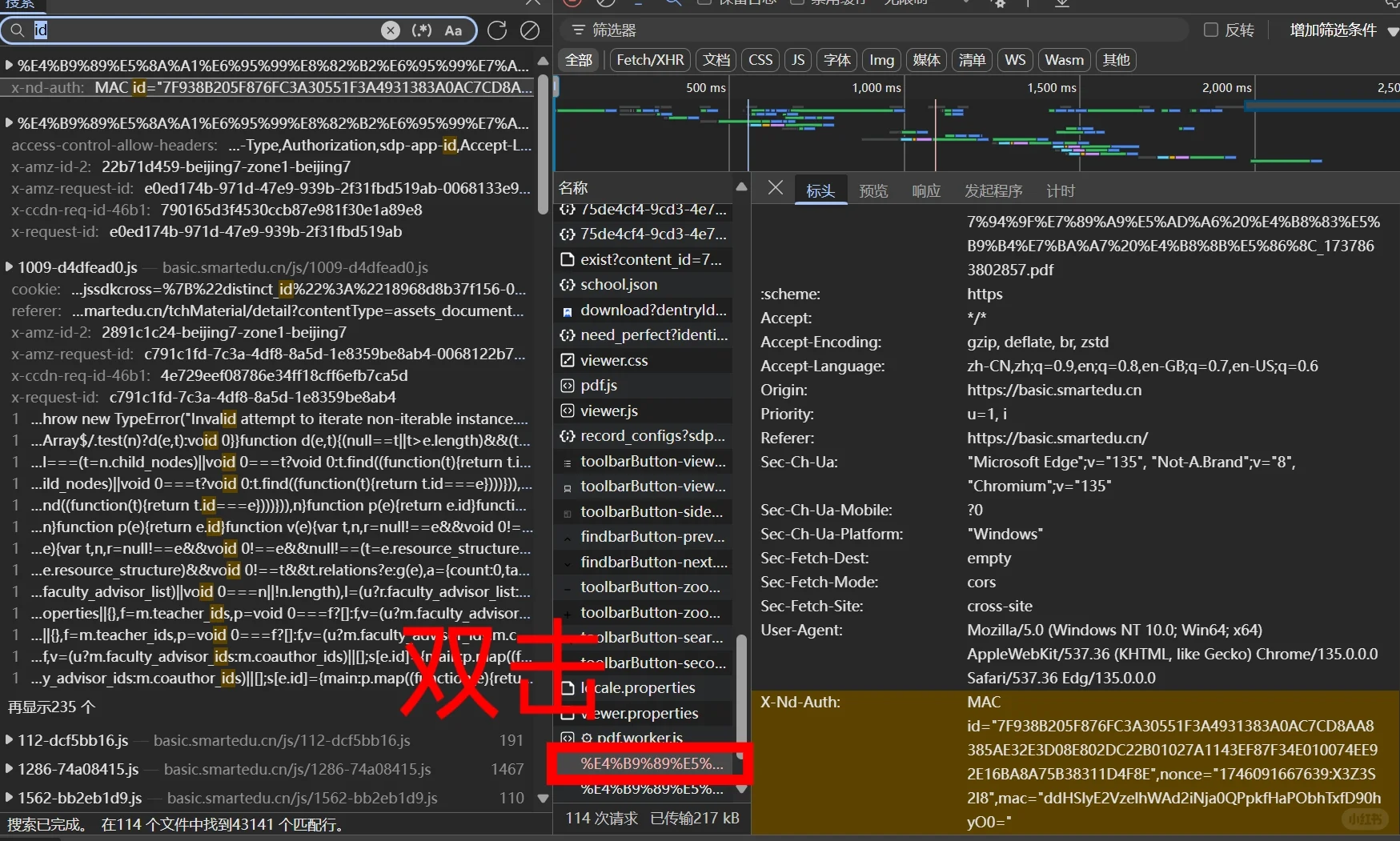The height and width of the screenshot is (841, 1400).
Task: Click the magnifier icon in search box
Action: pyautogui.click(x=17, y=30)
